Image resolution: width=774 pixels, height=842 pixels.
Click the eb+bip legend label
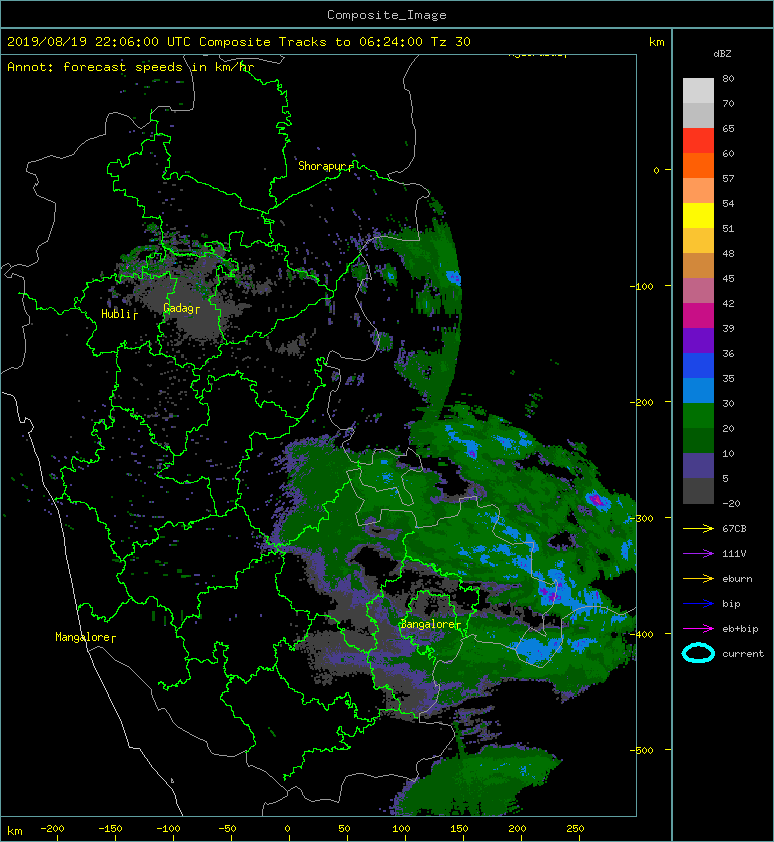pos(740,628)
